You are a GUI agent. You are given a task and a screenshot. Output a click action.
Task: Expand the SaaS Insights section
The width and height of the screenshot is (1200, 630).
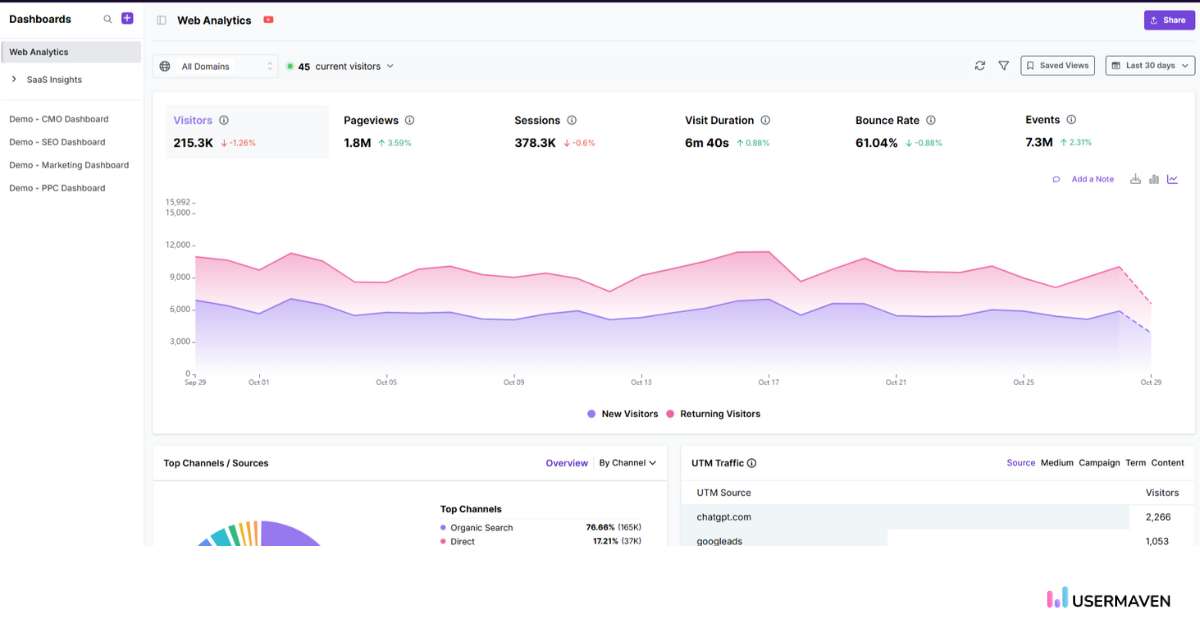point(55,78)
